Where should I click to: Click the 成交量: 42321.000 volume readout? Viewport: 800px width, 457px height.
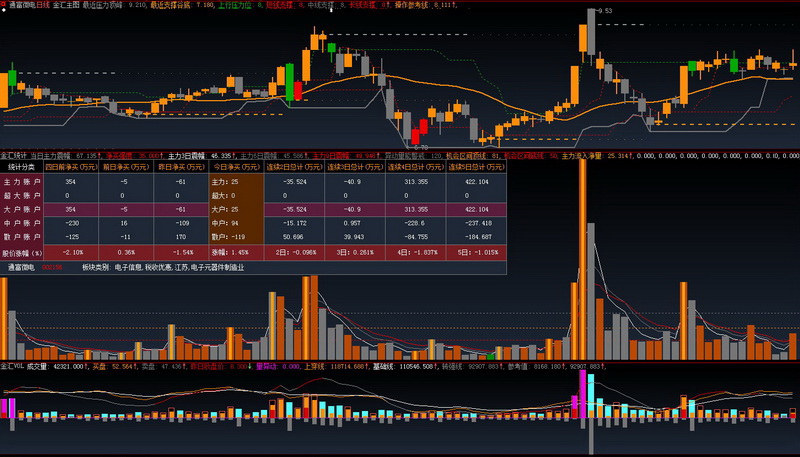(x=58, y=366)
